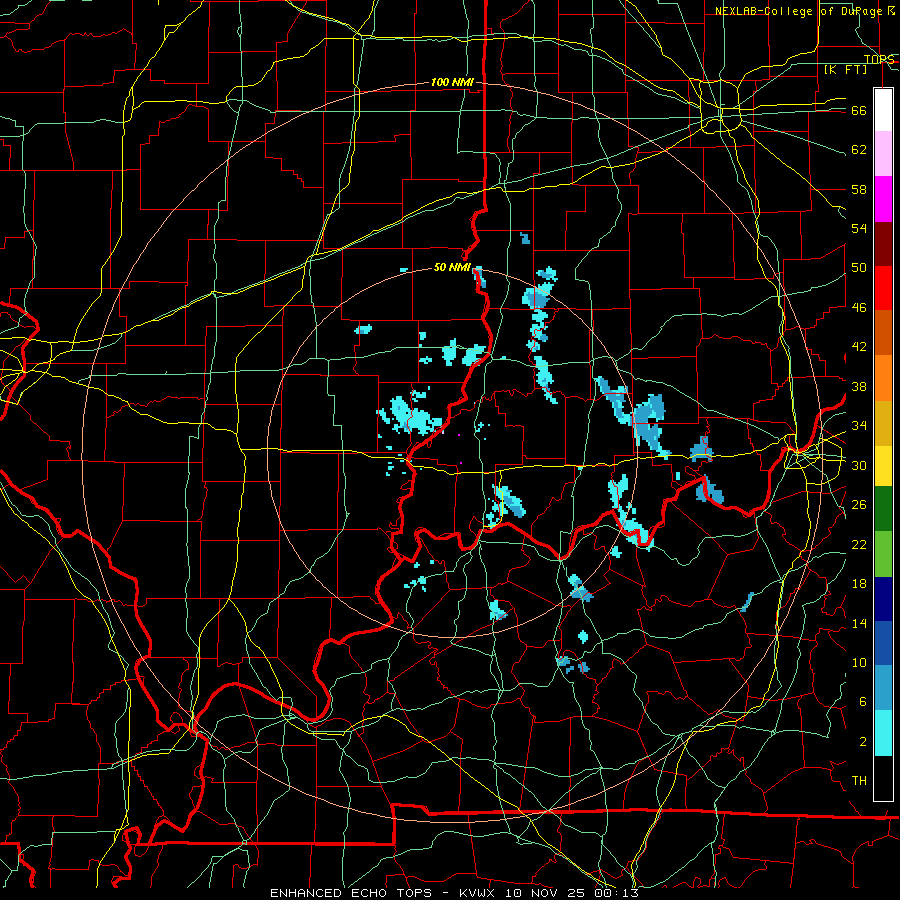Click the legend value "42"
This screenshot has width=900, height=900.
tap(859, 347)
